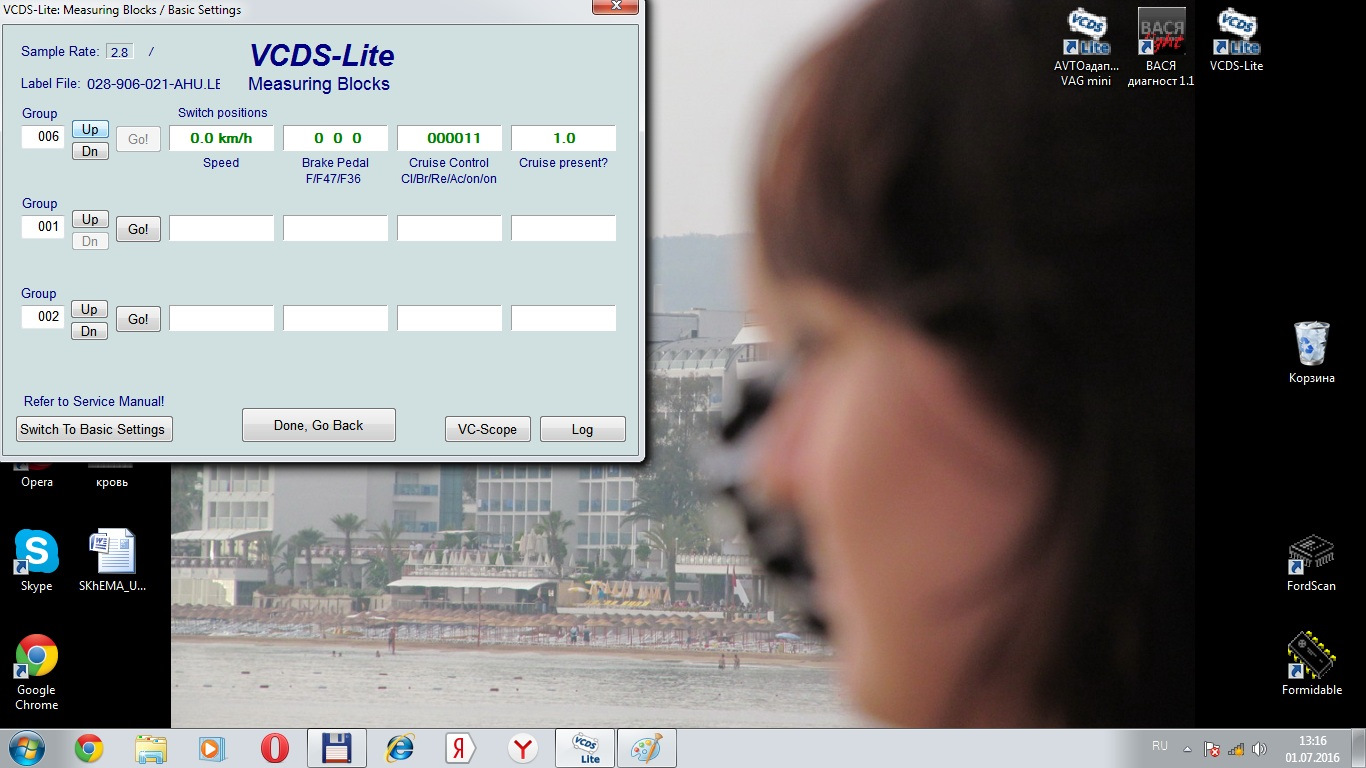Select the Skype desktop icon

(37, 561)
